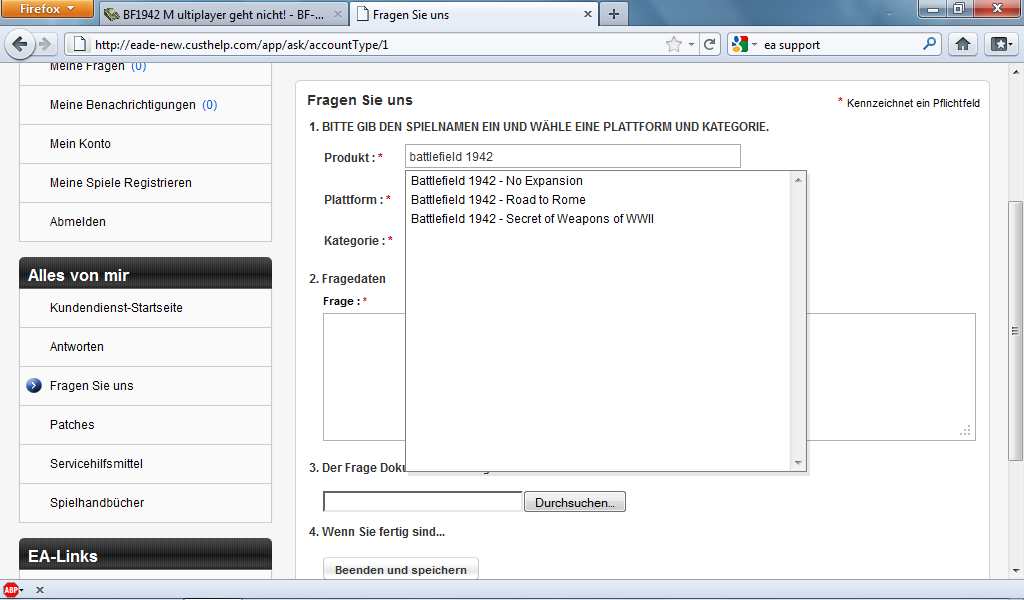Open the Firefox home page icon
The width and height of the screenshot is (1024, 600).
(x=963, y=44)
